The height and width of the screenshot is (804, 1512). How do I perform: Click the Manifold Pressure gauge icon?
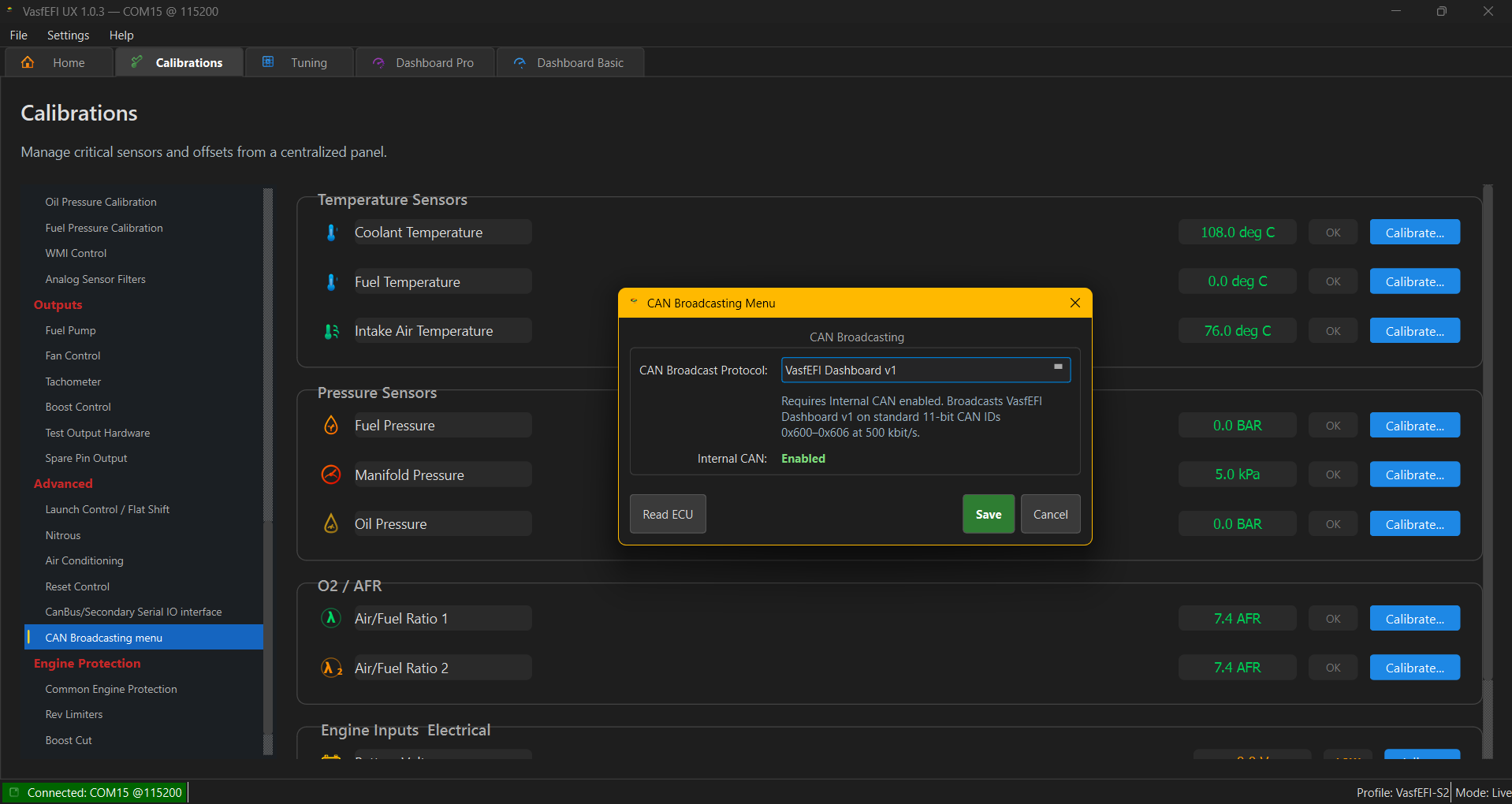coord(331,475)
